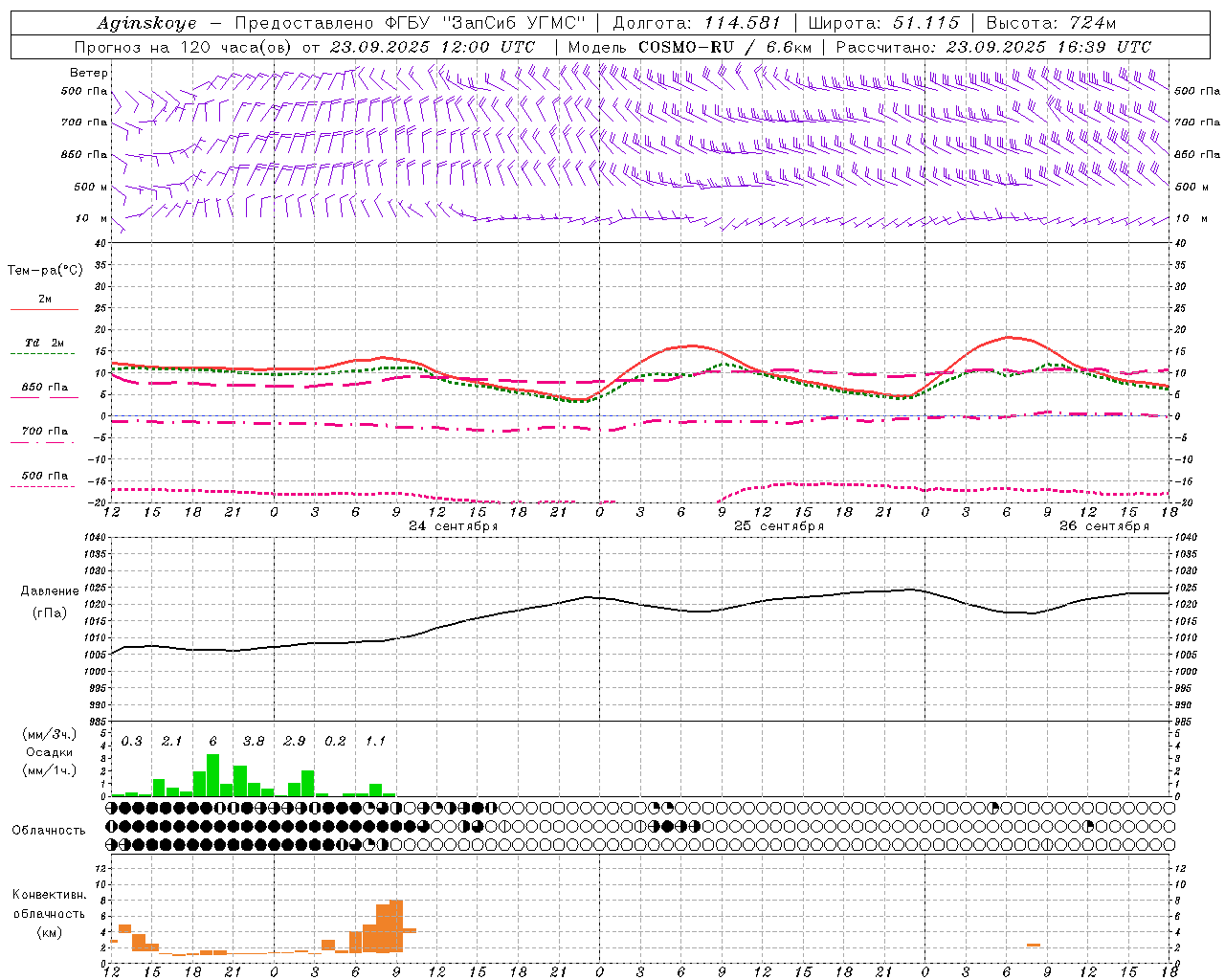Click the "Прогноз на 120 часа(ов)" text

click(x=185, y=47)
